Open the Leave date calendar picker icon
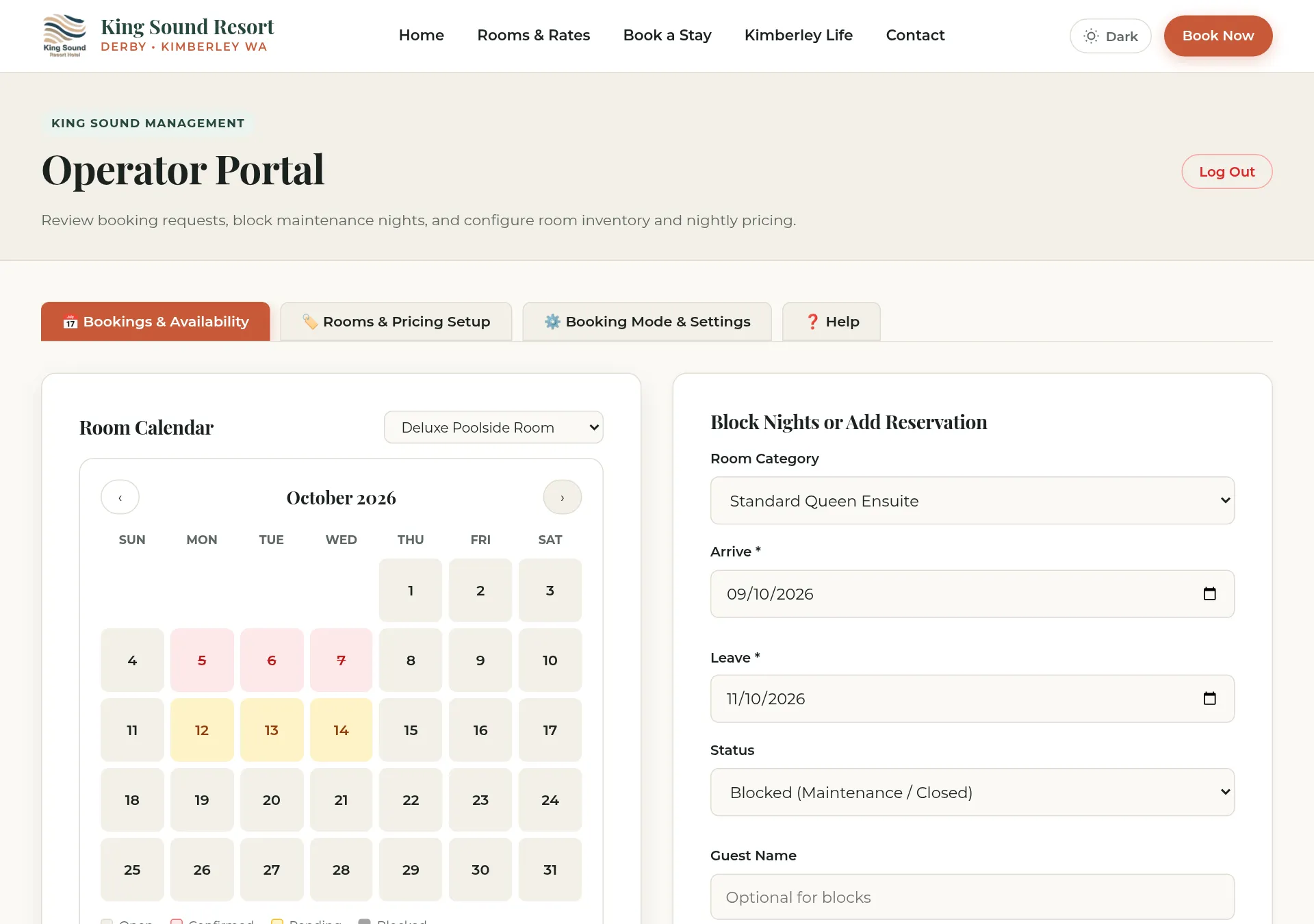 point(1209,698)
